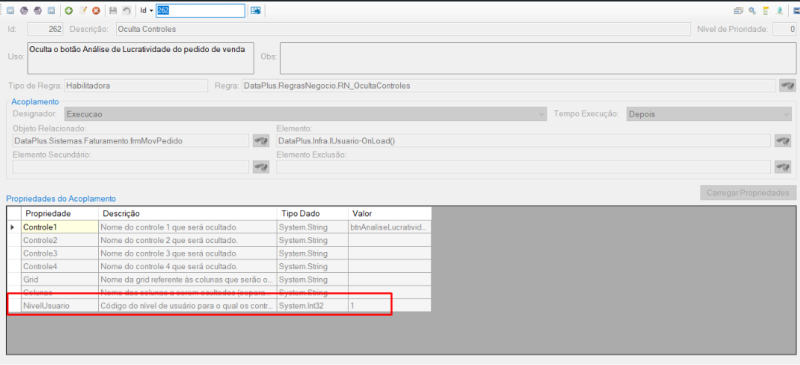Screen dimensions: 800x365
Task: Click the Regra field RN_OcultaControles
Action: (508, 86)
